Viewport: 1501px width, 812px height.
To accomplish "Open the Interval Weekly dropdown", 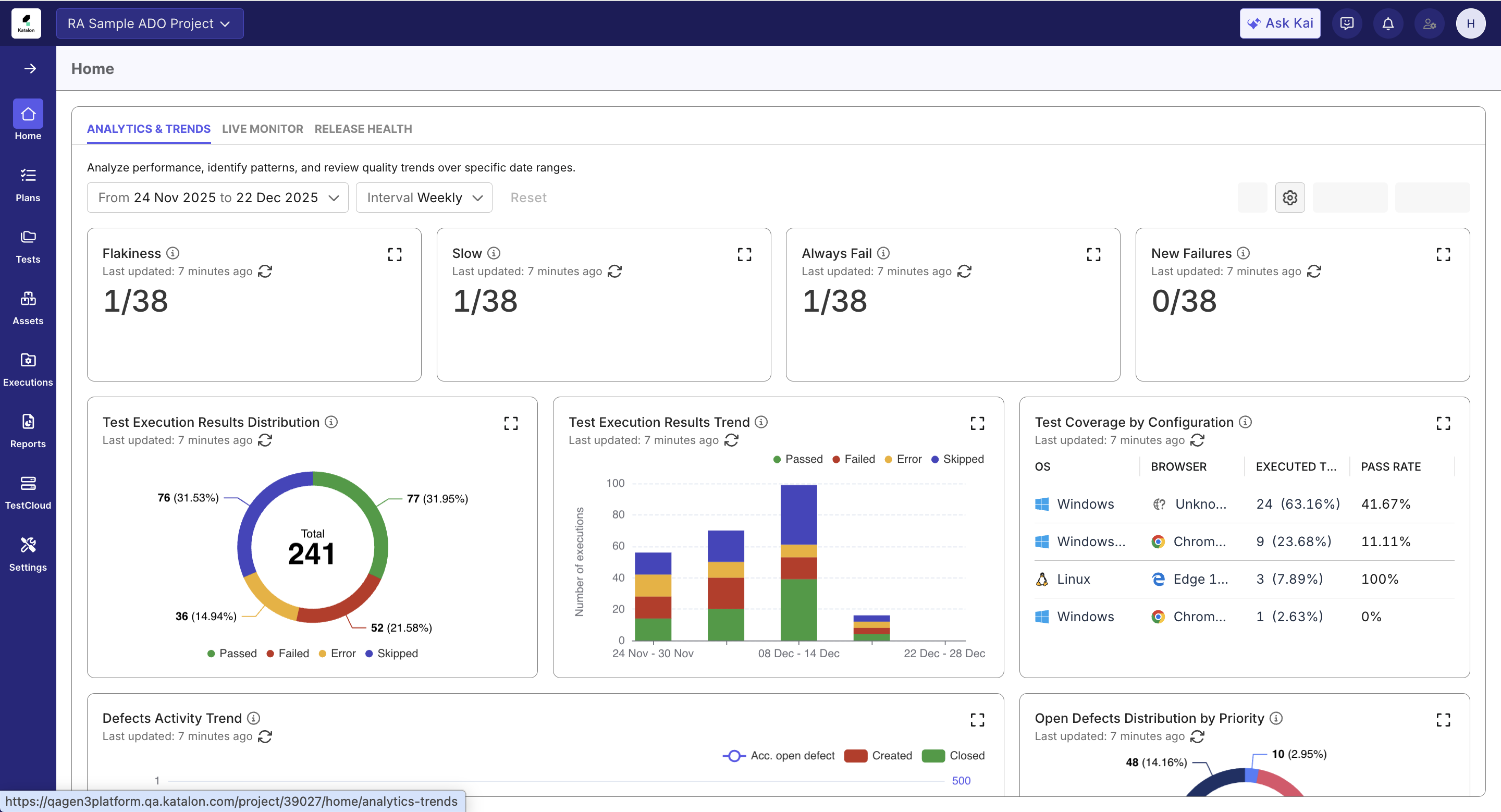I will (x=424, y=197).
